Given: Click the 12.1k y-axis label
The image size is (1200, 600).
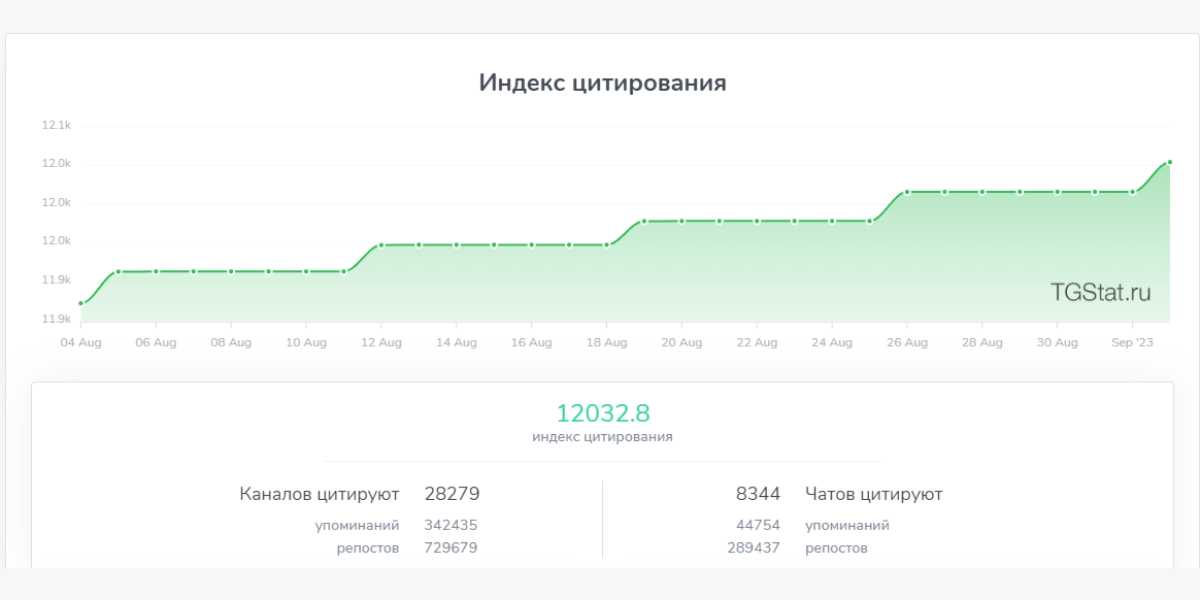Looking at the screenshot, I should [x=56, y=126].
